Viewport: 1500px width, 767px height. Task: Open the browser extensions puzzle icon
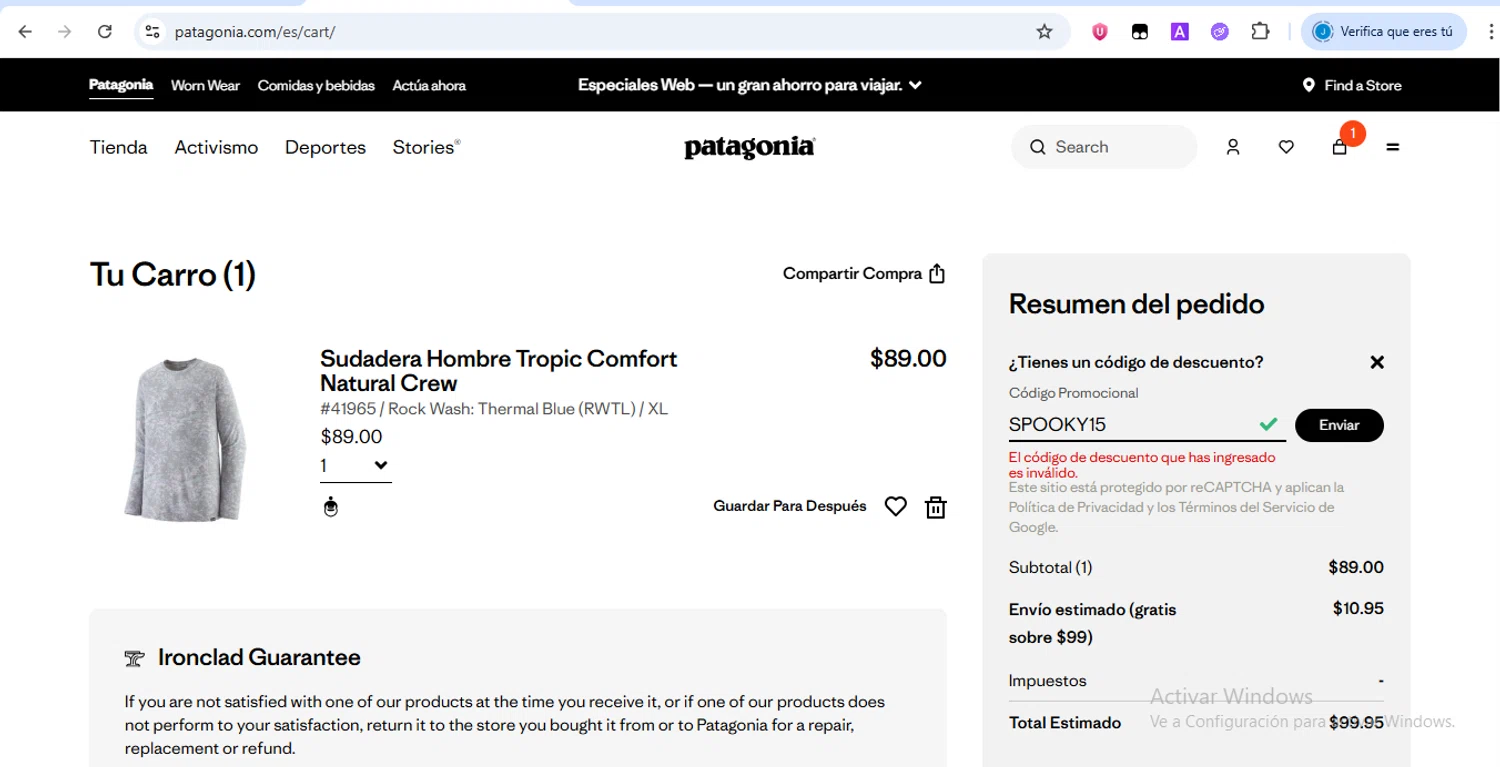tap(1260, 32)
